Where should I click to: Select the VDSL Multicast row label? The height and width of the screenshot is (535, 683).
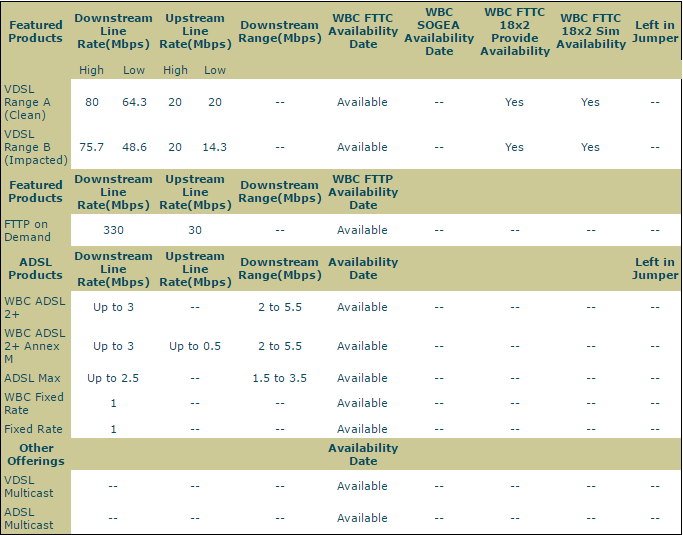29,486
